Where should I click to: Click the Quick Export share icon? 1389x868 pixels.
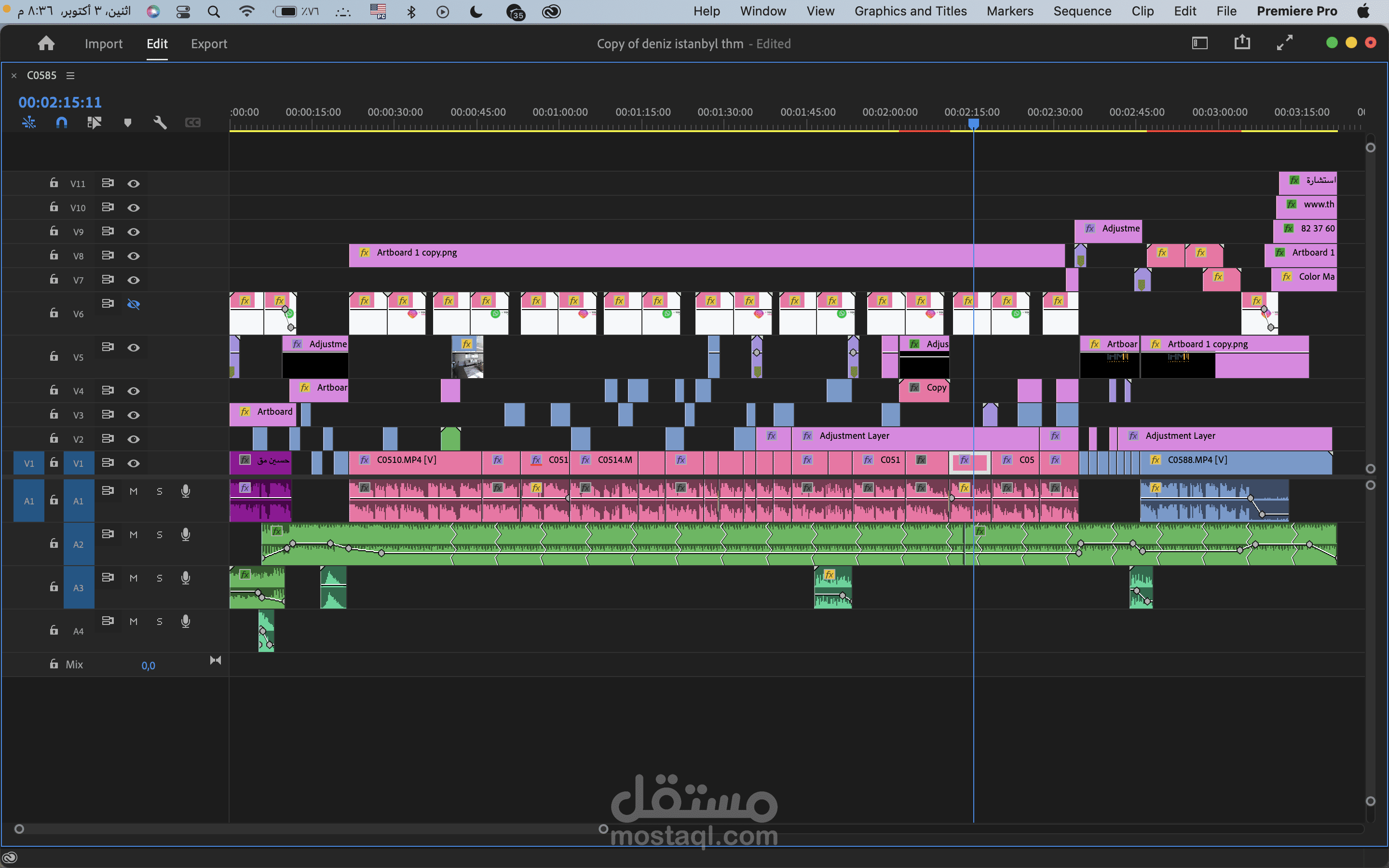pyautogui.click(x=1242, y=42)
